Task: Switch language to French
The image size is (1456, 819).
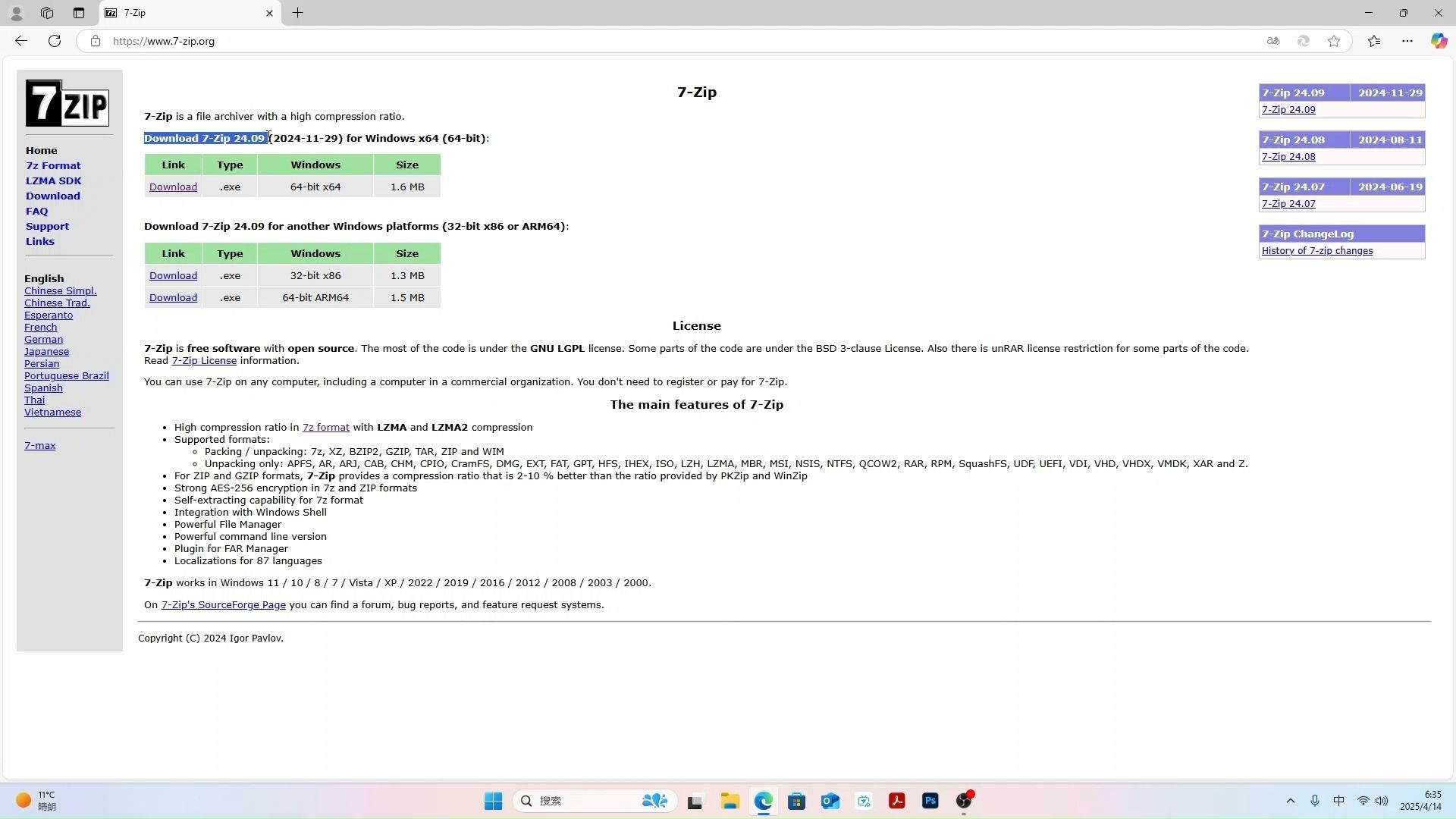Action: coord(40,327)
